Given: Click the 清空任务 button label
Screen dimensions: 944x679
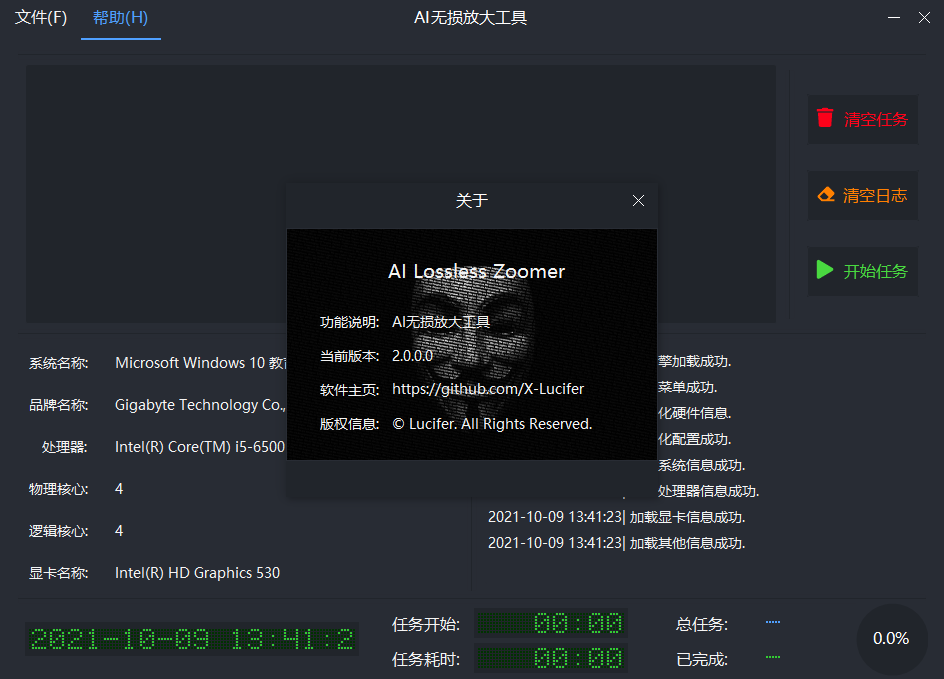Looking at the screenshot, I should 875,119.
